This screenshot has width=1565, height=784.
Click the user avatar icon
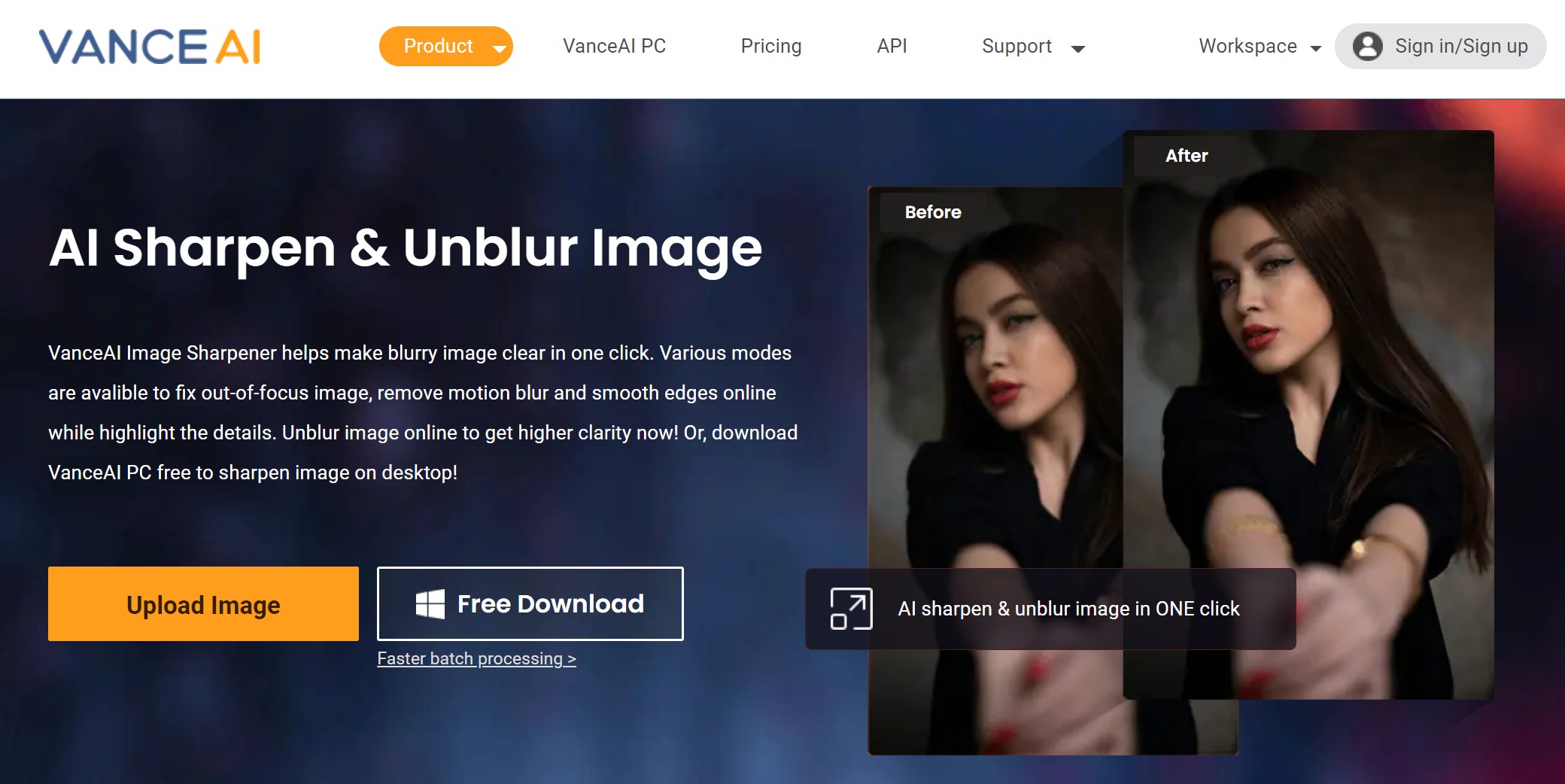point(1367,46)
